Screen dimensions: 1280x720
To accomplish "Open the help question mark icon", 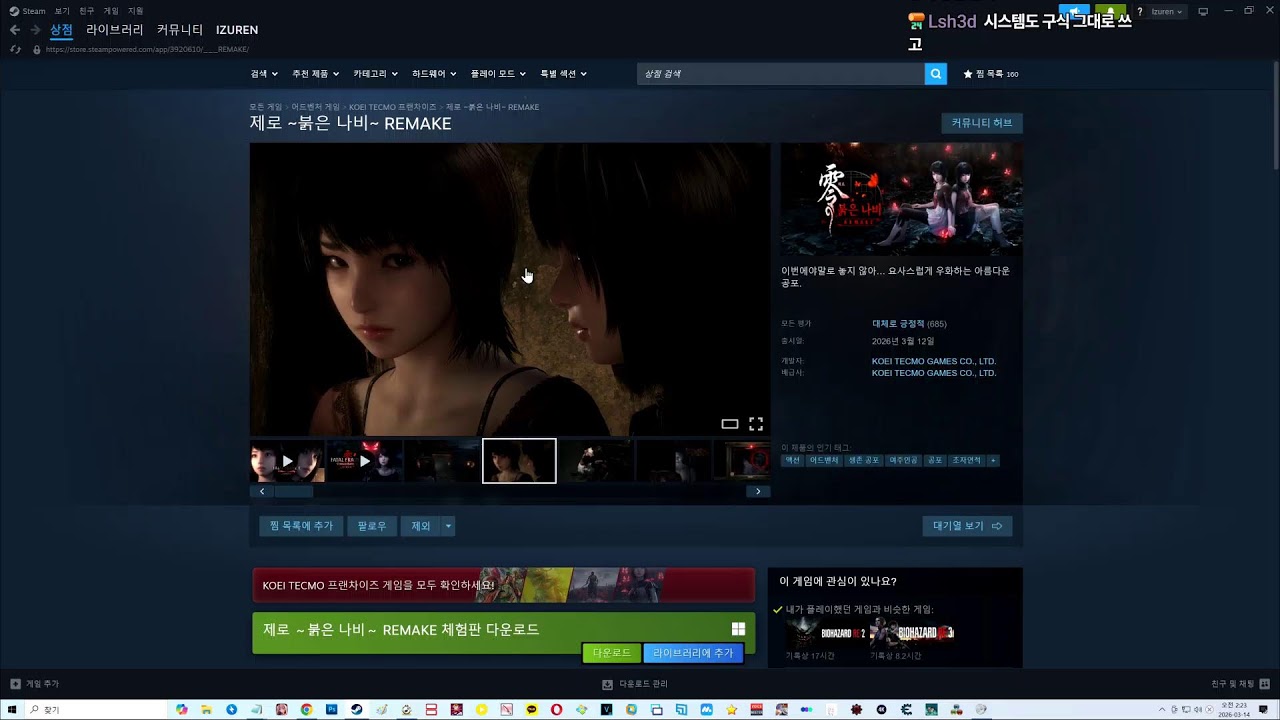I will click(1139, 12).
